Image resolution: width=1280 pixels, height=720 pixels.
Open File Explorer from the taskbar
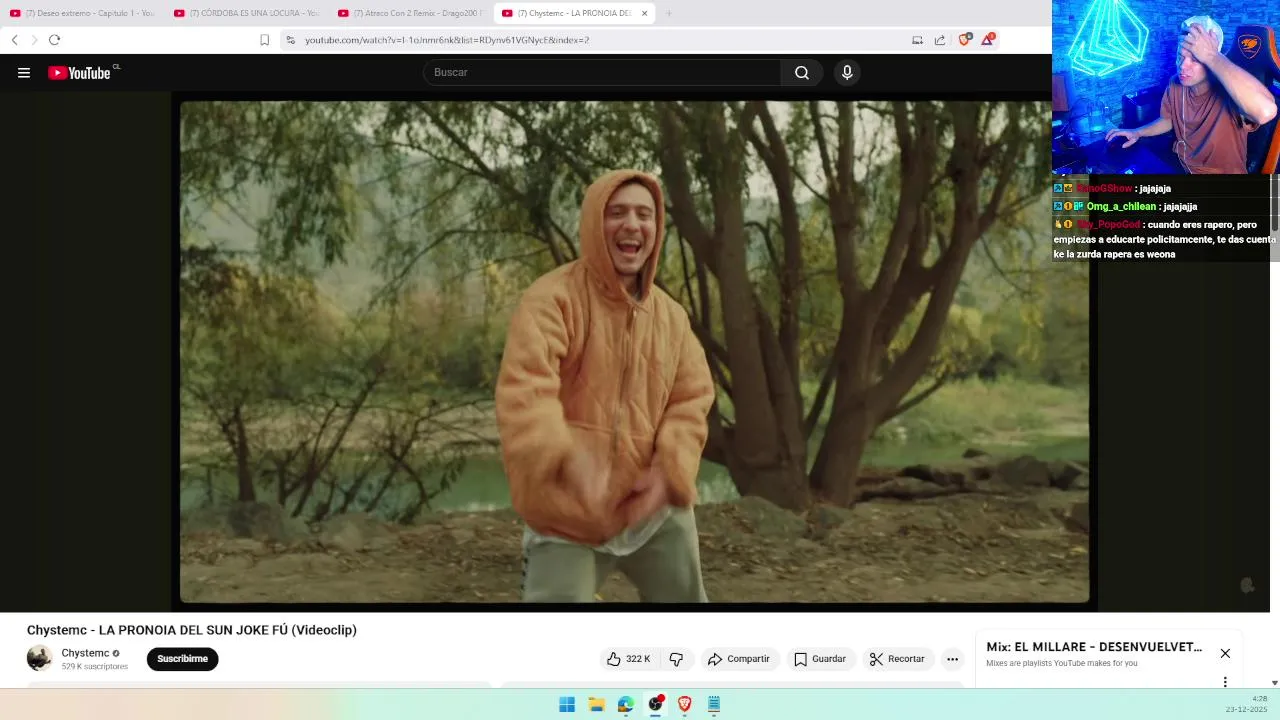click(x=596, y=704)
